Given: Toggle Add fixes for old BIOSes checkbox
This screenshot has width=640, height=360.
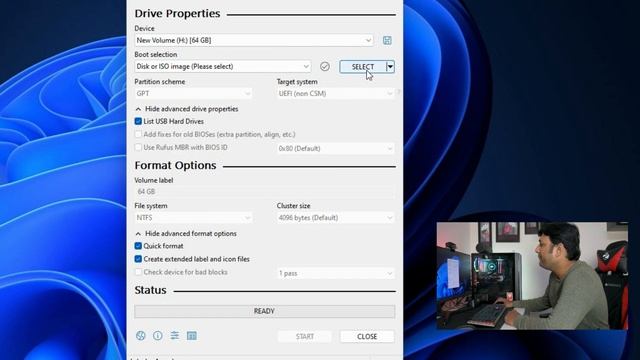Looking at the screenshot, I should (138, 134).
